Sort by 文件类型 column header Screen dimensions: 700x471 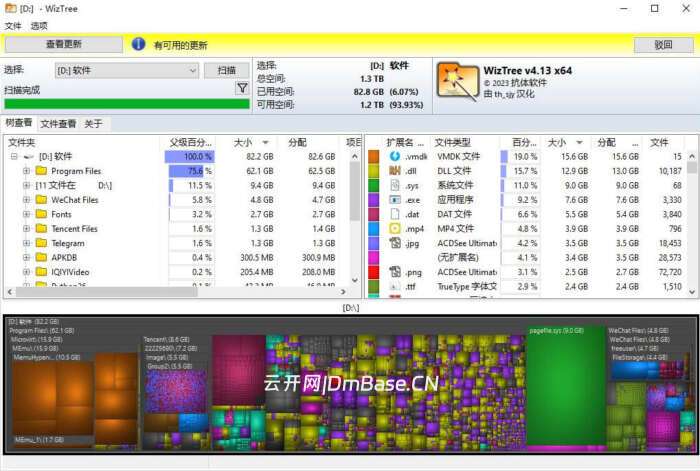(x=464, y=142)
